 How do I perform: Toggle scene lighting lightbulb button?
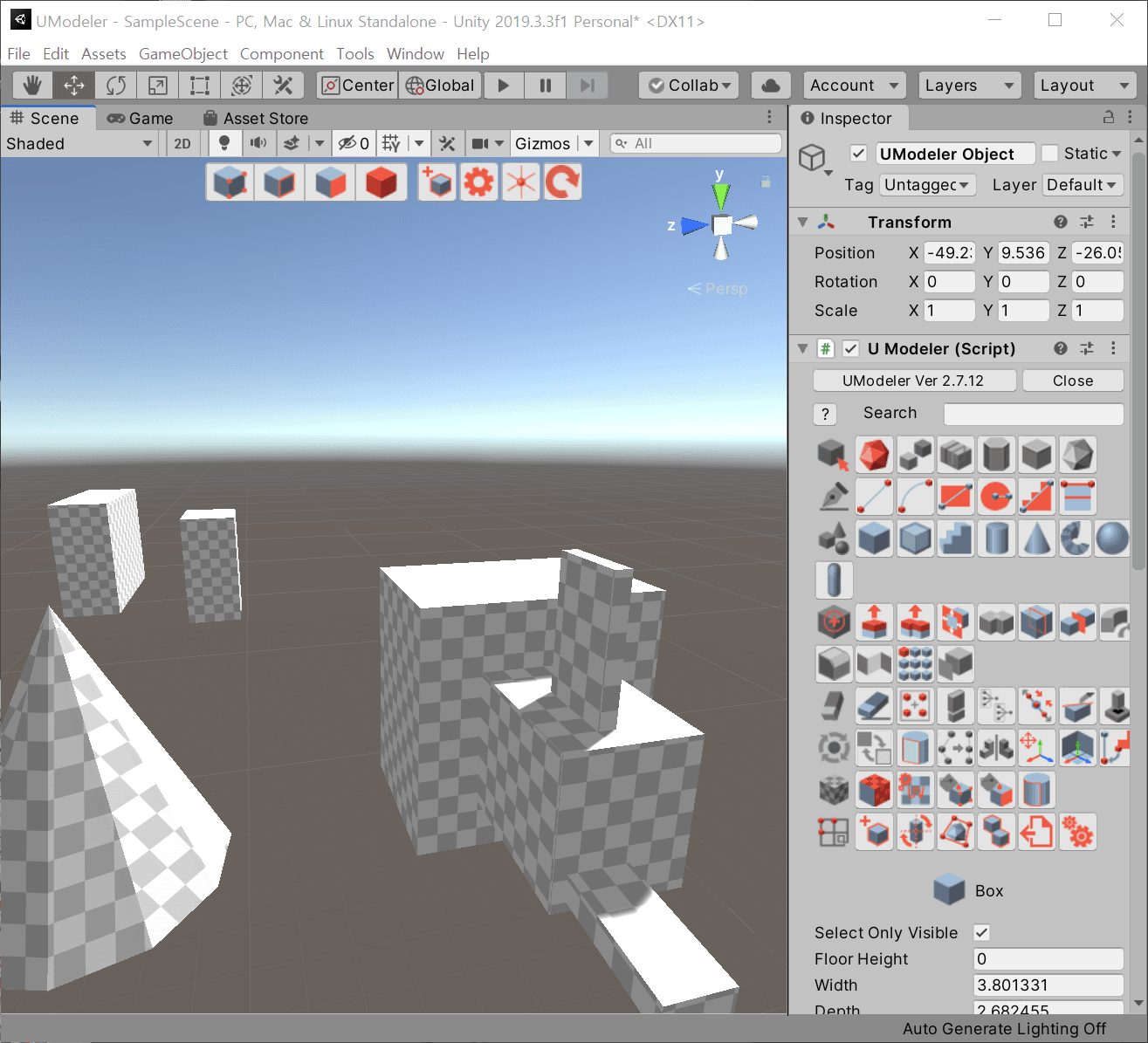(224, 143)
